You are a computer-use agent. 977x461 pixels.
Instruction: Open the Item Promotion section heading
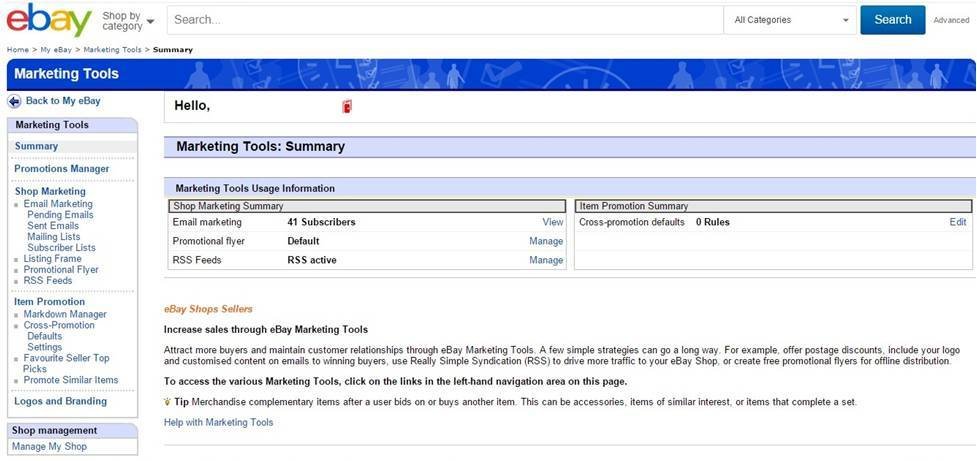click(49, 302)
